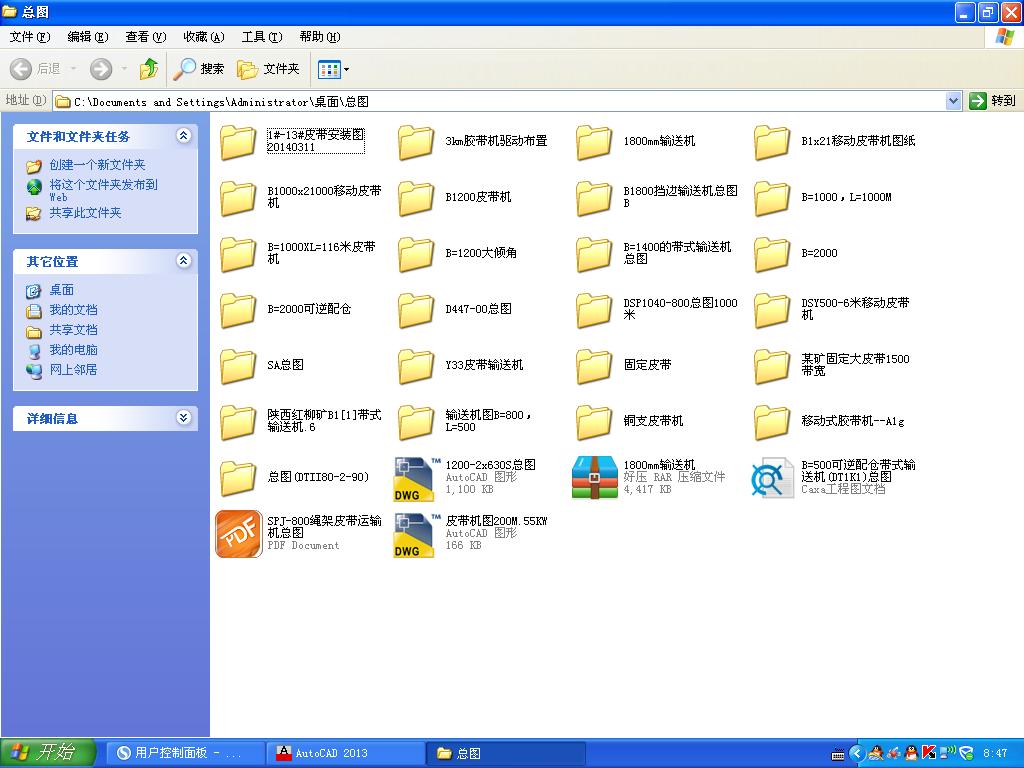Image resolution: width=1024 pixels, height=768 pixels.
Task: Select the 总图(DTII80-2-90) folder icon
Action: pos(238,478)
